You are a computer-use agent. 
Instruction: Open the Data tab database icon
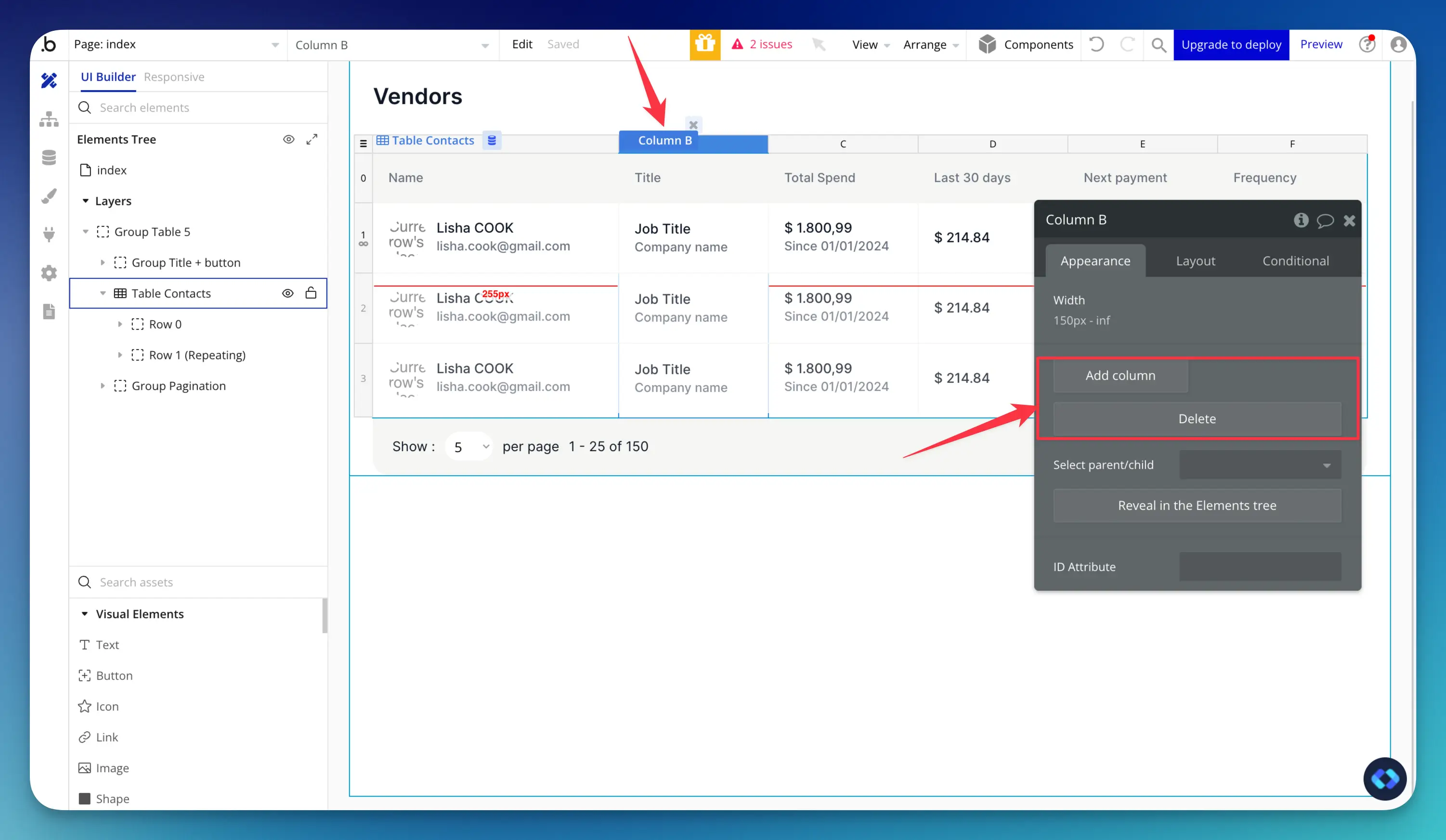coord(49,157)
